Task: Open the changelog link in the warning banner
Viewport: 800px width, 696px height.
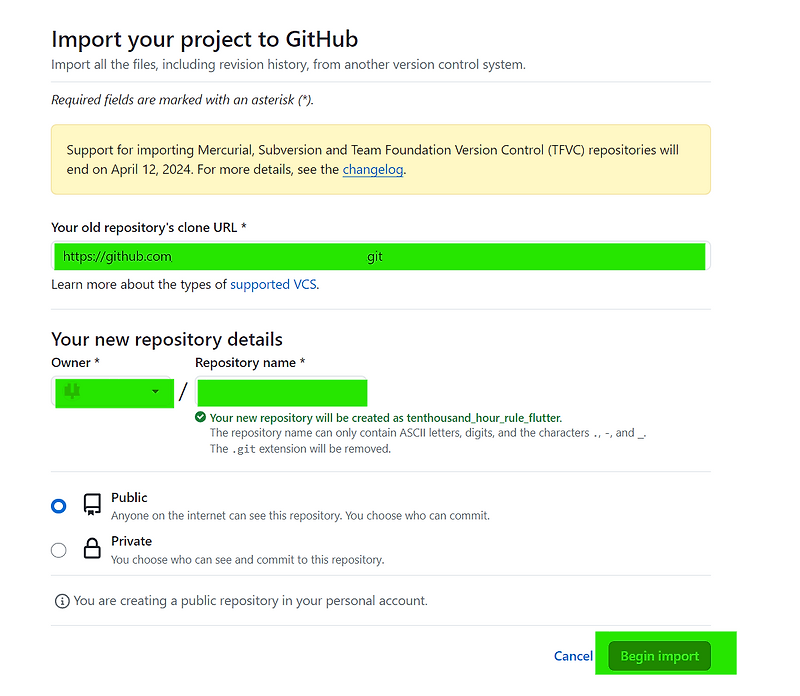Action: coord(372,170)
